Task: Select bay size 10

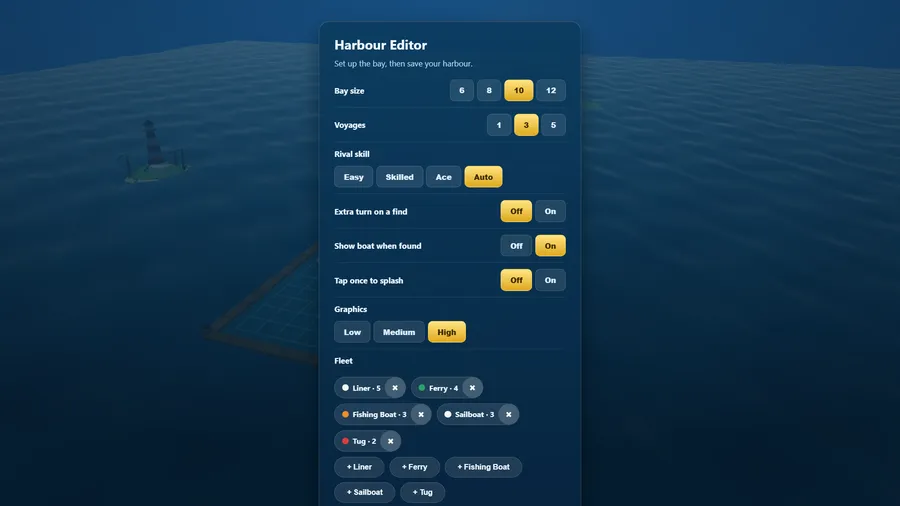Action: (x=518, y=91)
